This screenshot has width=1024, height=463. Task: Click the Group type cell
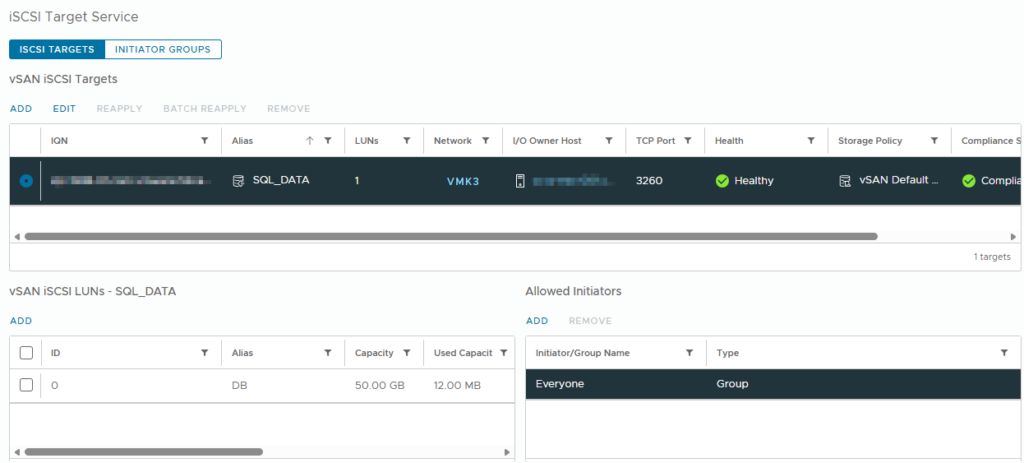click(732, 384)
